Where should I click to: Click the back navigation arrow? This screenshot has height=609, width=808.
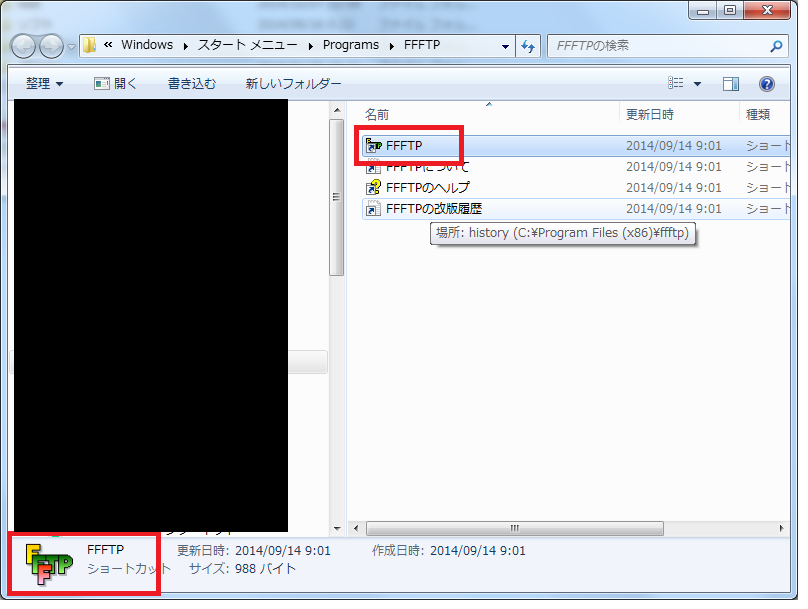23,46
